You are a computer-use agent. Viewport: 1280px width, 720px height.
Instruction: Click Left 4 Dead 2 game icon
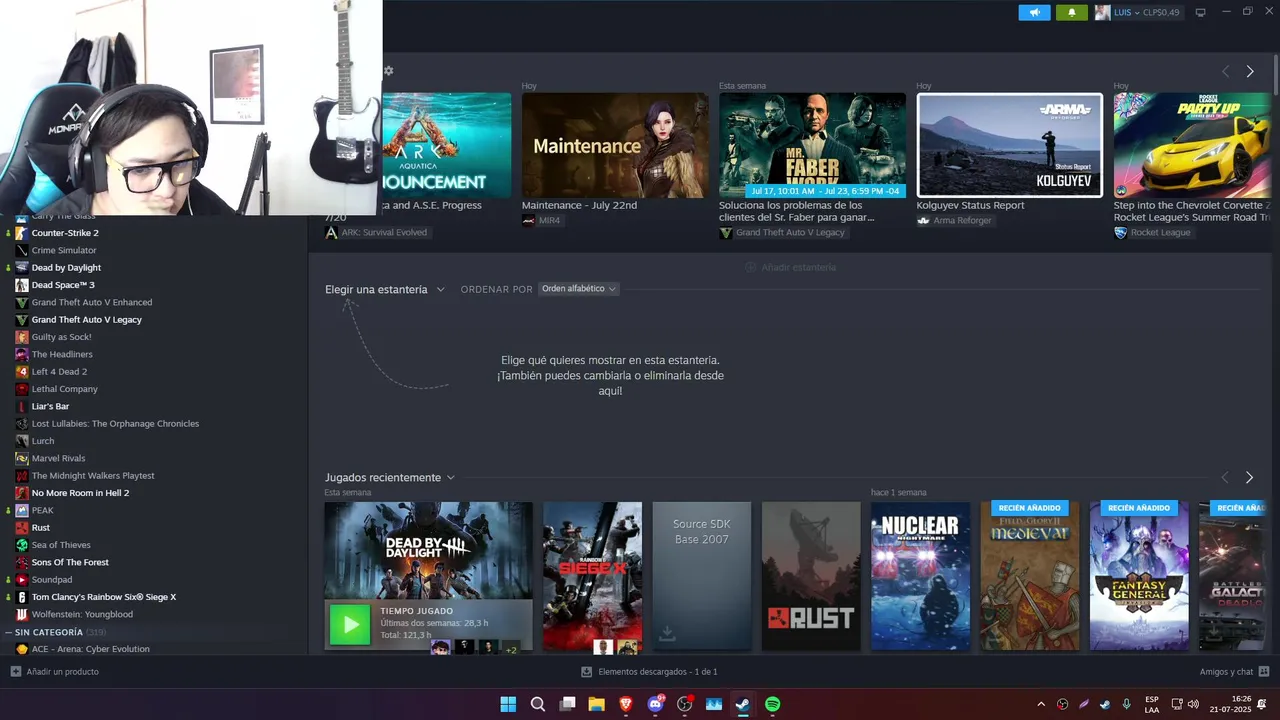pos(22,372)
